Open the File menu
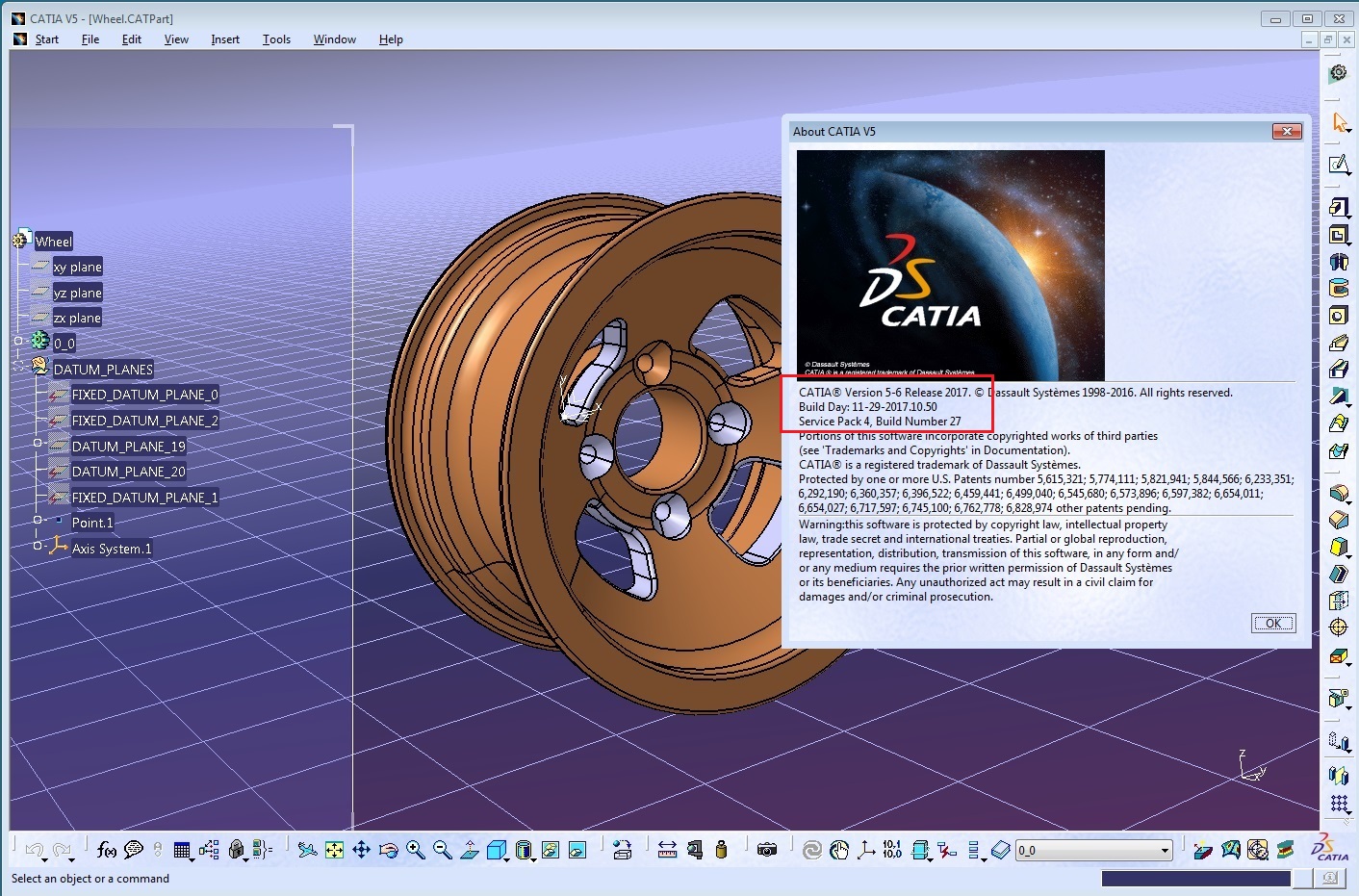The image size is (1359, 896). [90, 39]
